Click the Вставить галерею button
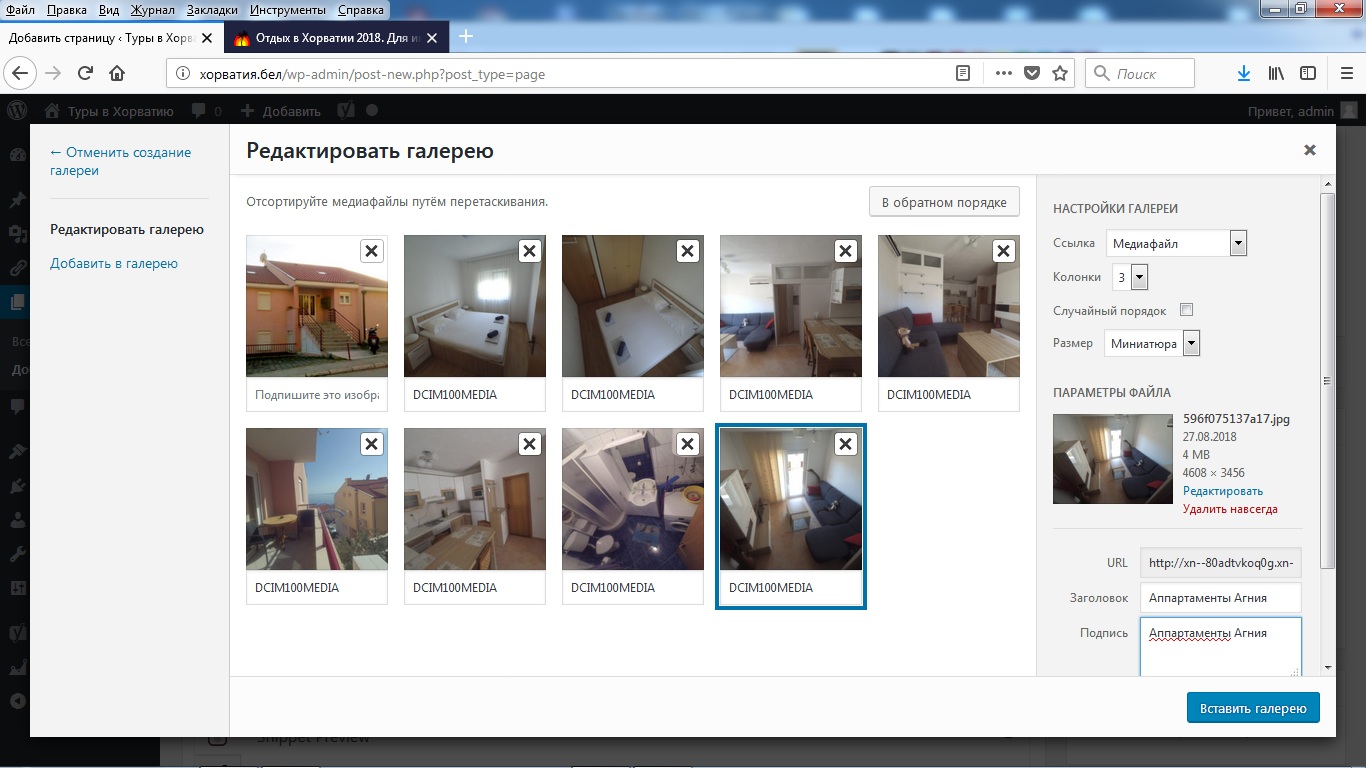The image size is (1366, 768). click(1252, 708)
